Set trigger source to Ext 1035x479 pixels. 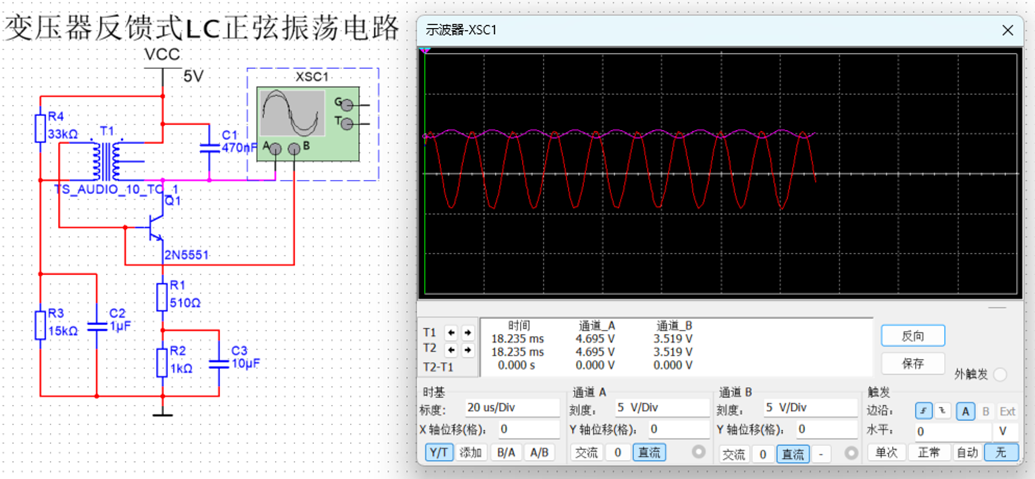(1007, 411)
